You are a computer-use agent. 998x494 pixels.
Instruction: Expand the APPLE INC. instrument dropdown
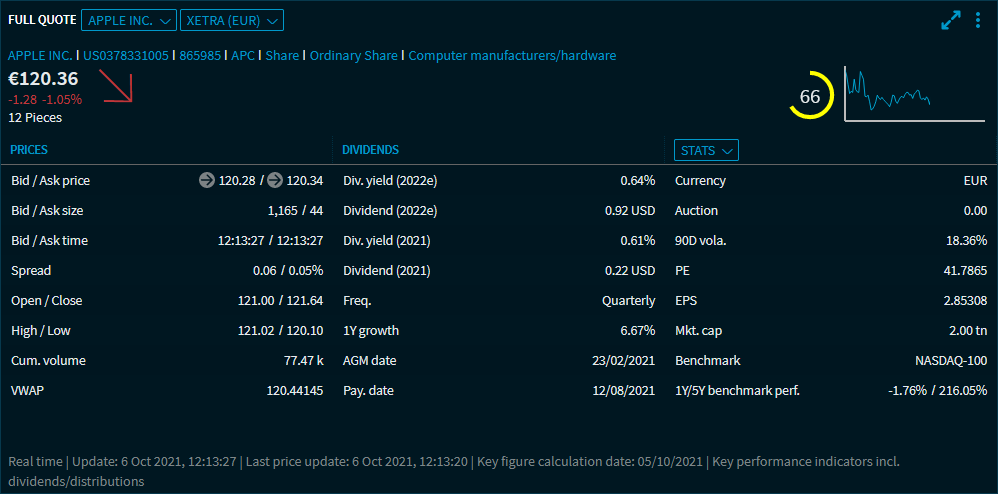(128, 20)
